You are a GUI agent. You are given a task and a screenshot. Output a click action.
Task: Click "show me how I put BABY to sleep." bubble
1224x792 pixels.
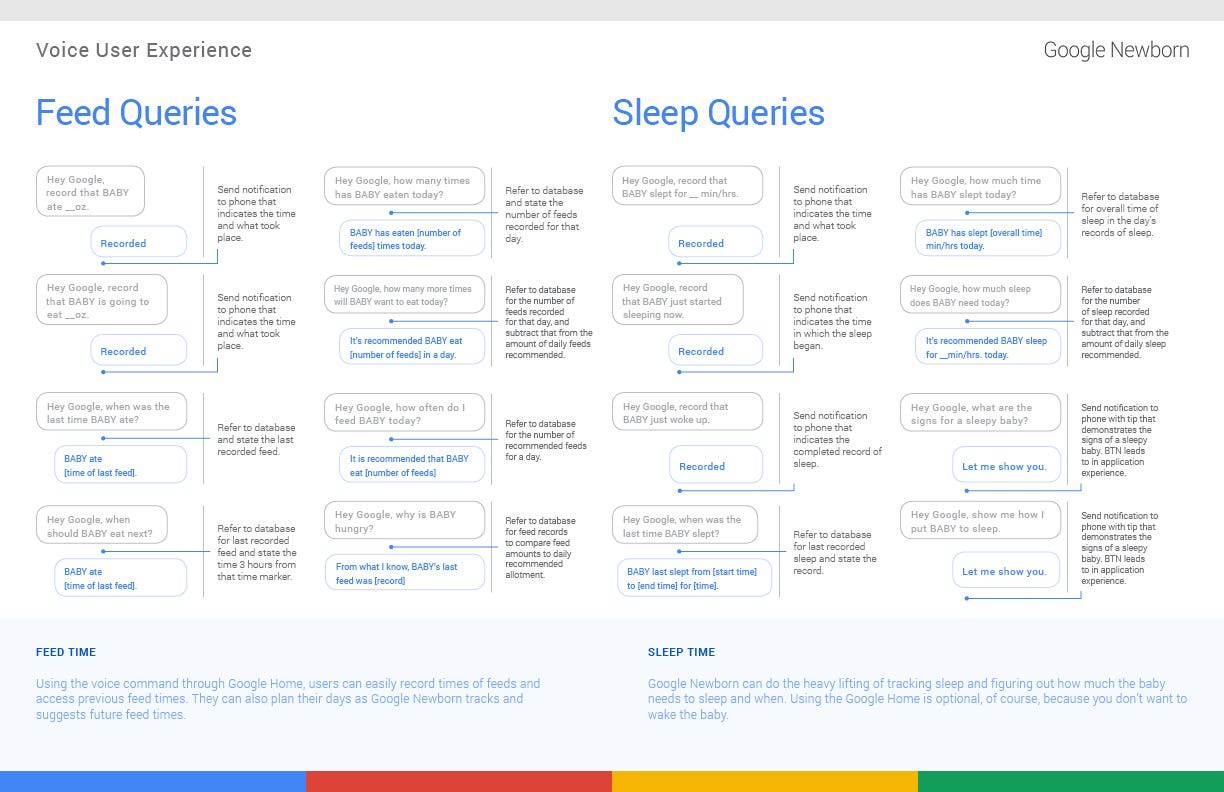(x=980, y=520)
